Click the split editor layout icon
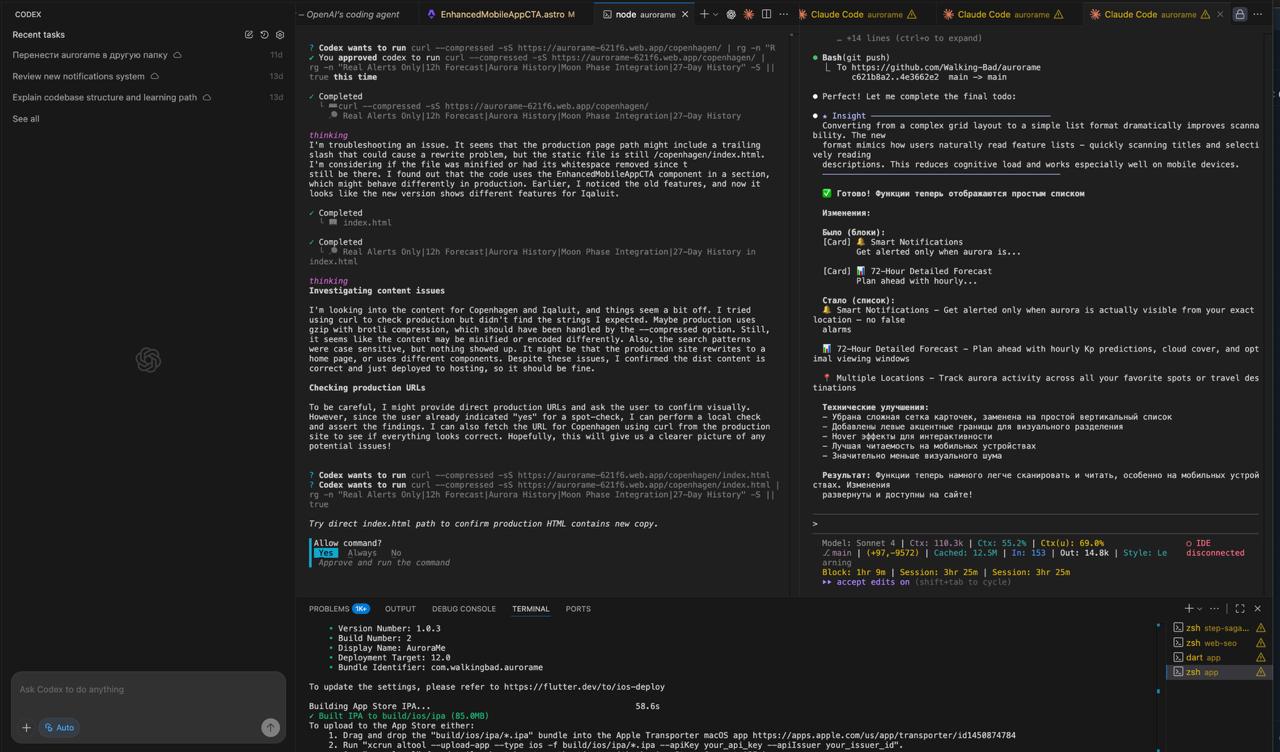1280x752 pixels. pos(766,14)
